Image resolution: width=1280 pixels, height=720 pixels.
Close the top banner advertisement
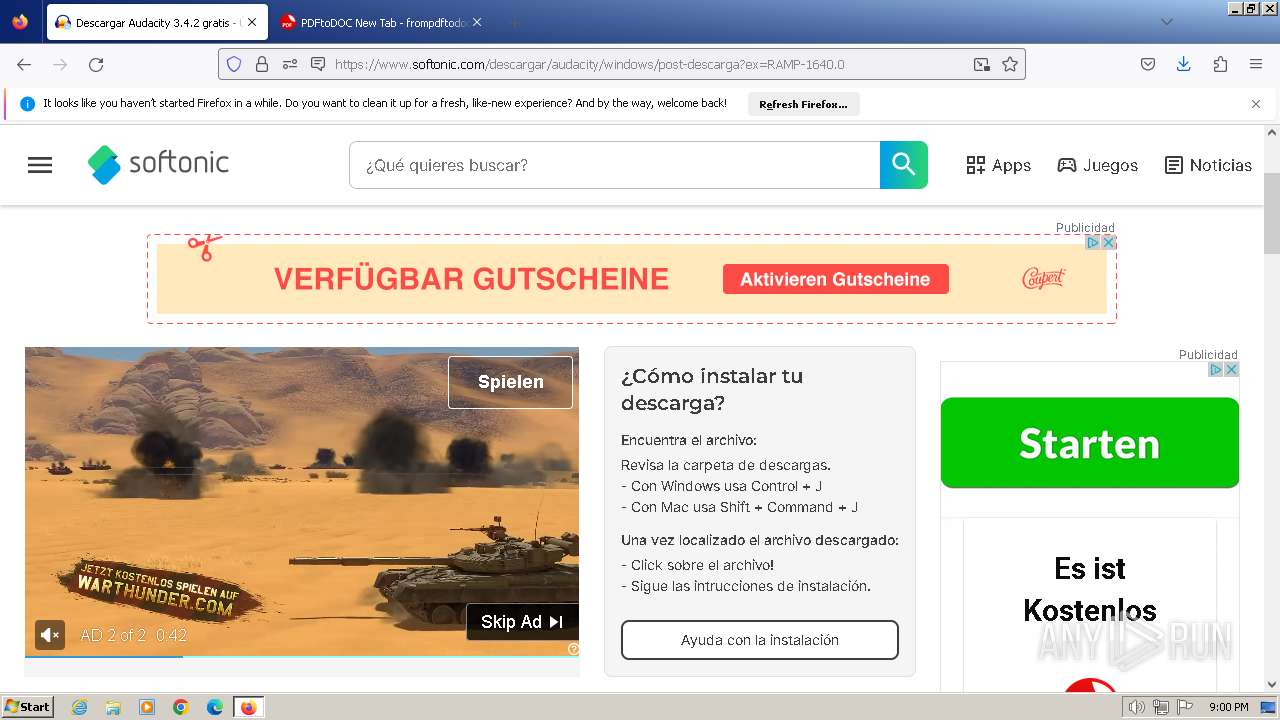coord(1108,242)
